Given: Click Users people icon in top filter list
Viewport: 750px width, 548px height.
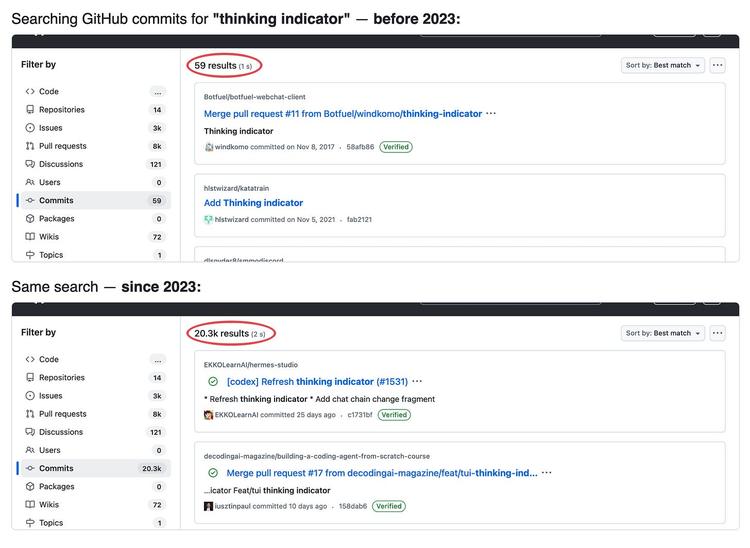Looking at the screenshot, I should pos(30,182).
